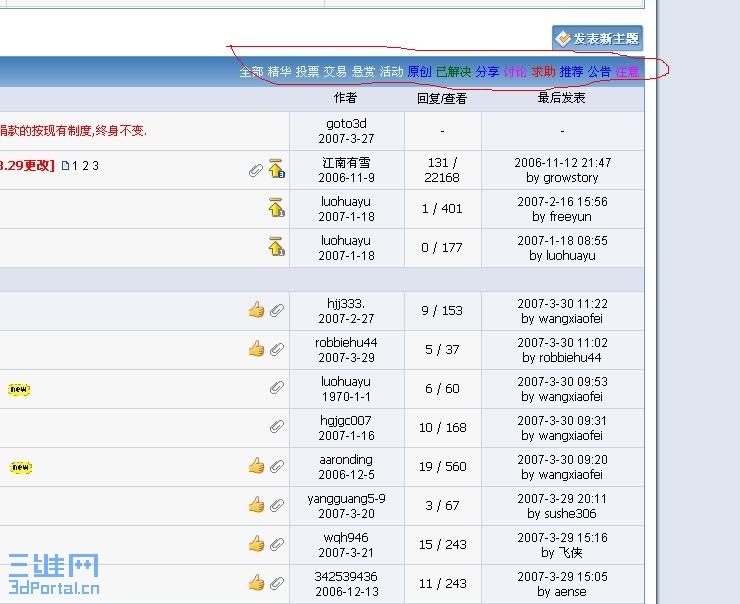Click thumbs-up icon in hjj333. row
The image size is (740, 604).
[256, 310]
